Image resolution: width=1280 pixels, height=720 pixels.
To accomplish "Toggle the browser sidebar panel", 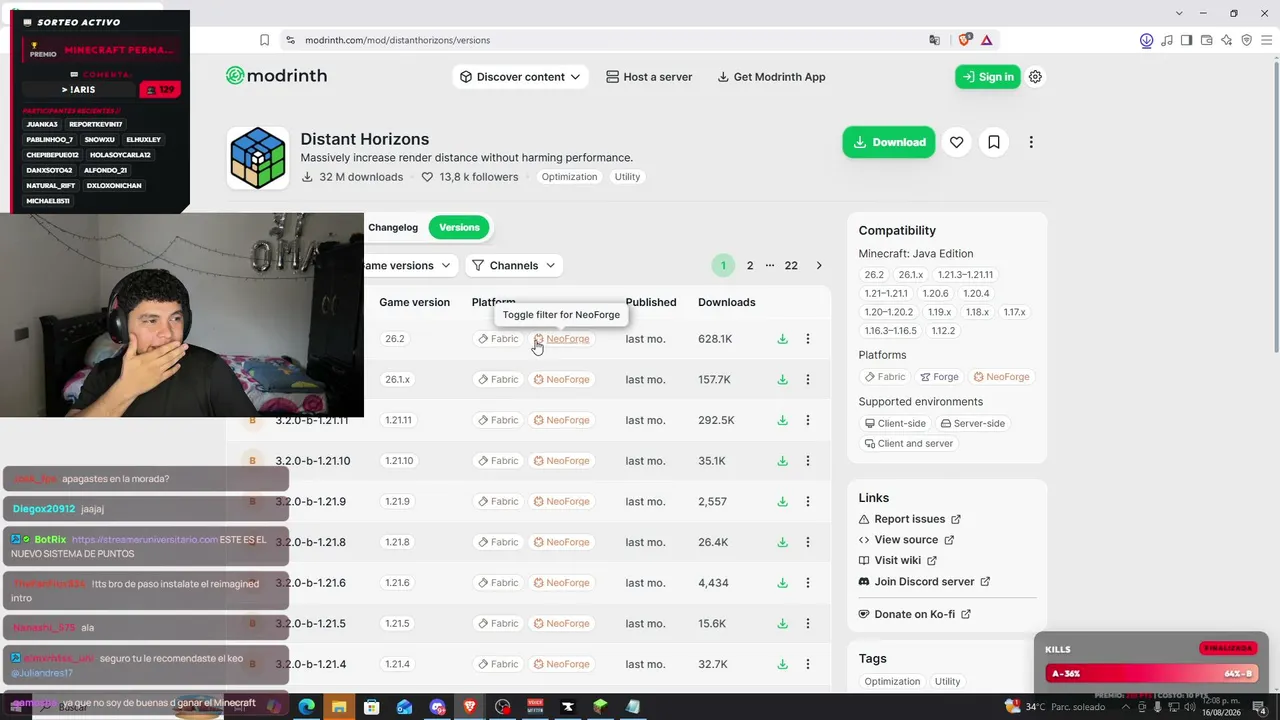I will coord(1186,40).
